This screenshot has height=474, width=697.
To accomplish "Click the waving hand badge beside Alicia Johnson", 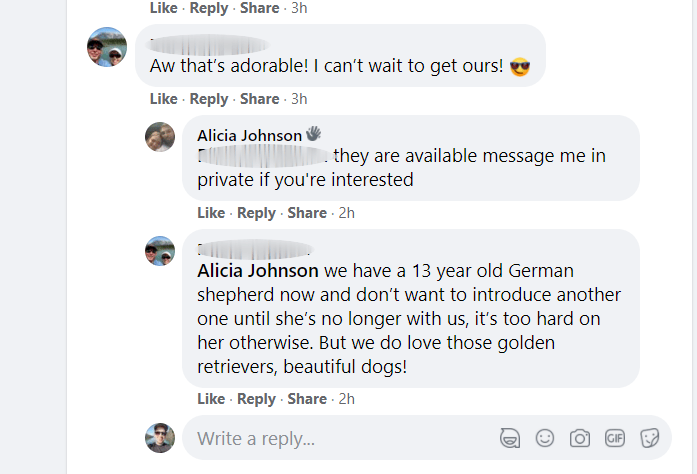I will pyautogui.click(x=313, y=133).
